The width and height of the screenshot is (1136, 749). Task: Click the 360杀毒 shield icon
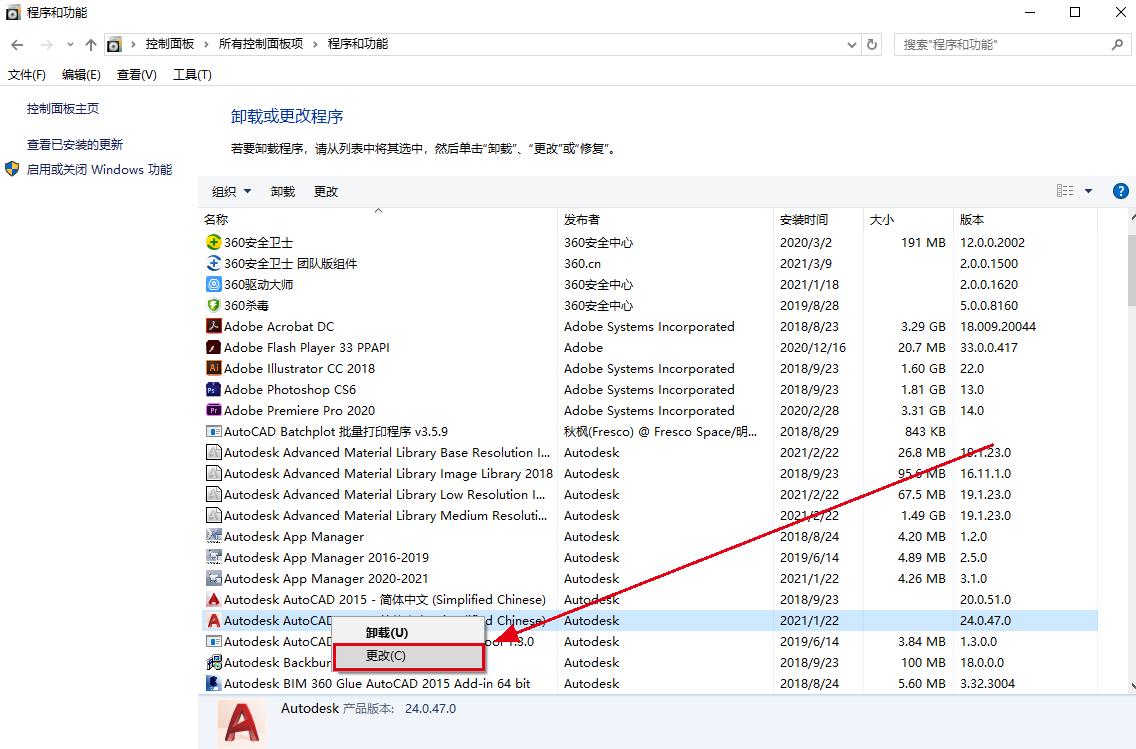coord(214,305)
